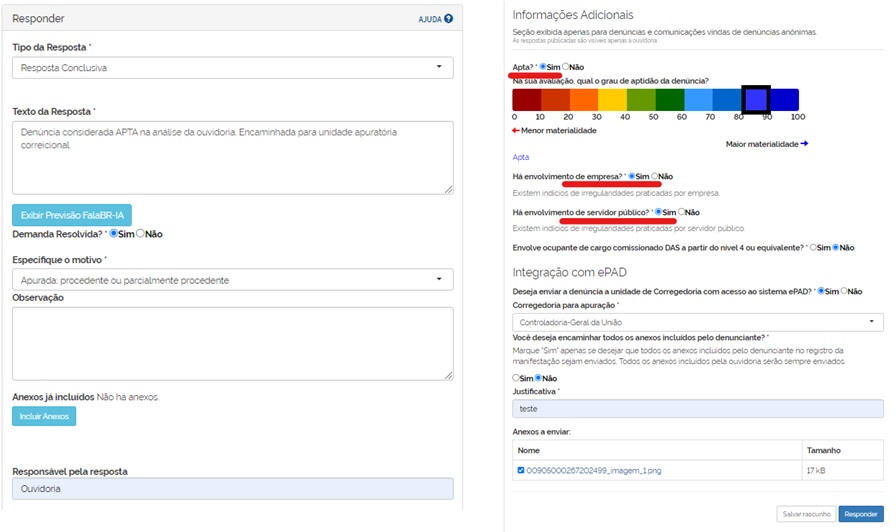Click the blue Responder submit button
Viewport: 896px width, 532px height.
point(860,514)
